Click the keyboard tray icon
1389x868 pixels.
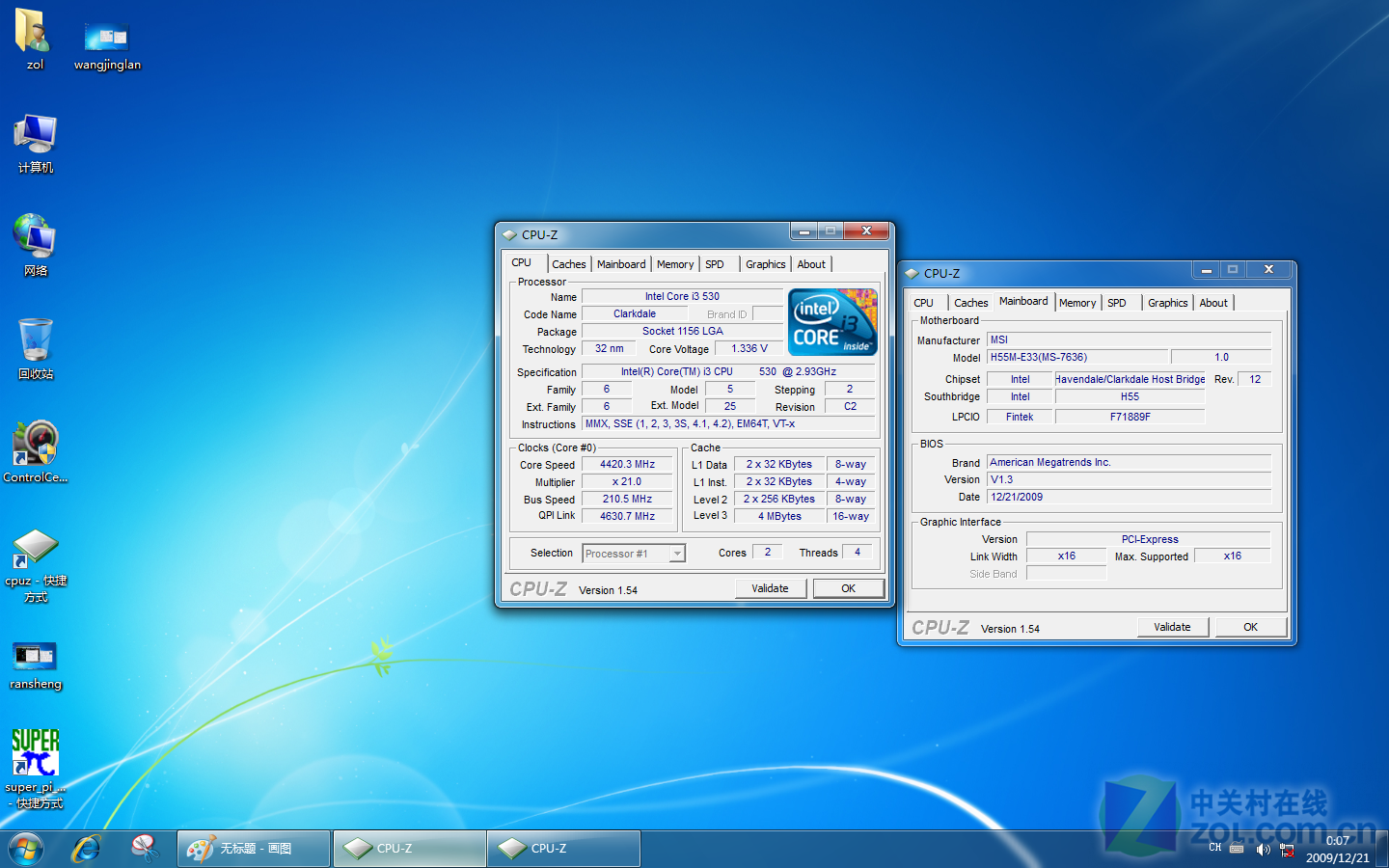tap(1237, 849)
